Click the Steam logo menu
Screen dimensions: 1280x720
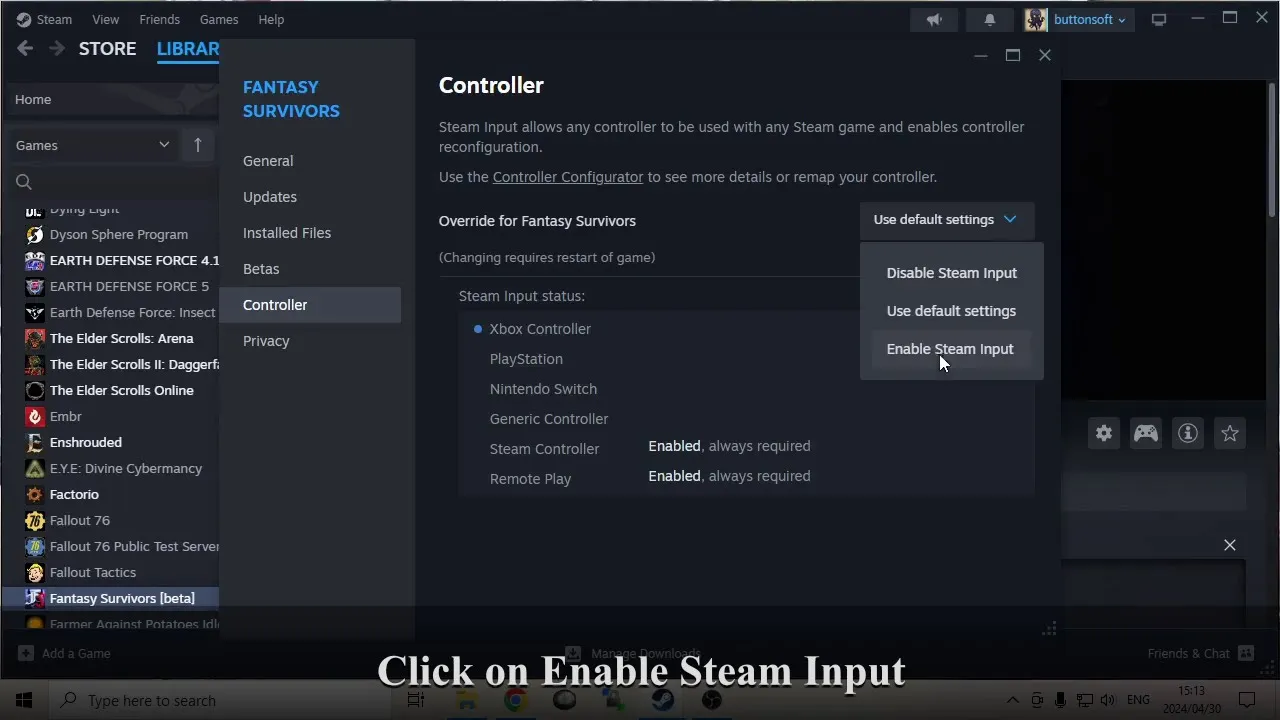(44, 19)
